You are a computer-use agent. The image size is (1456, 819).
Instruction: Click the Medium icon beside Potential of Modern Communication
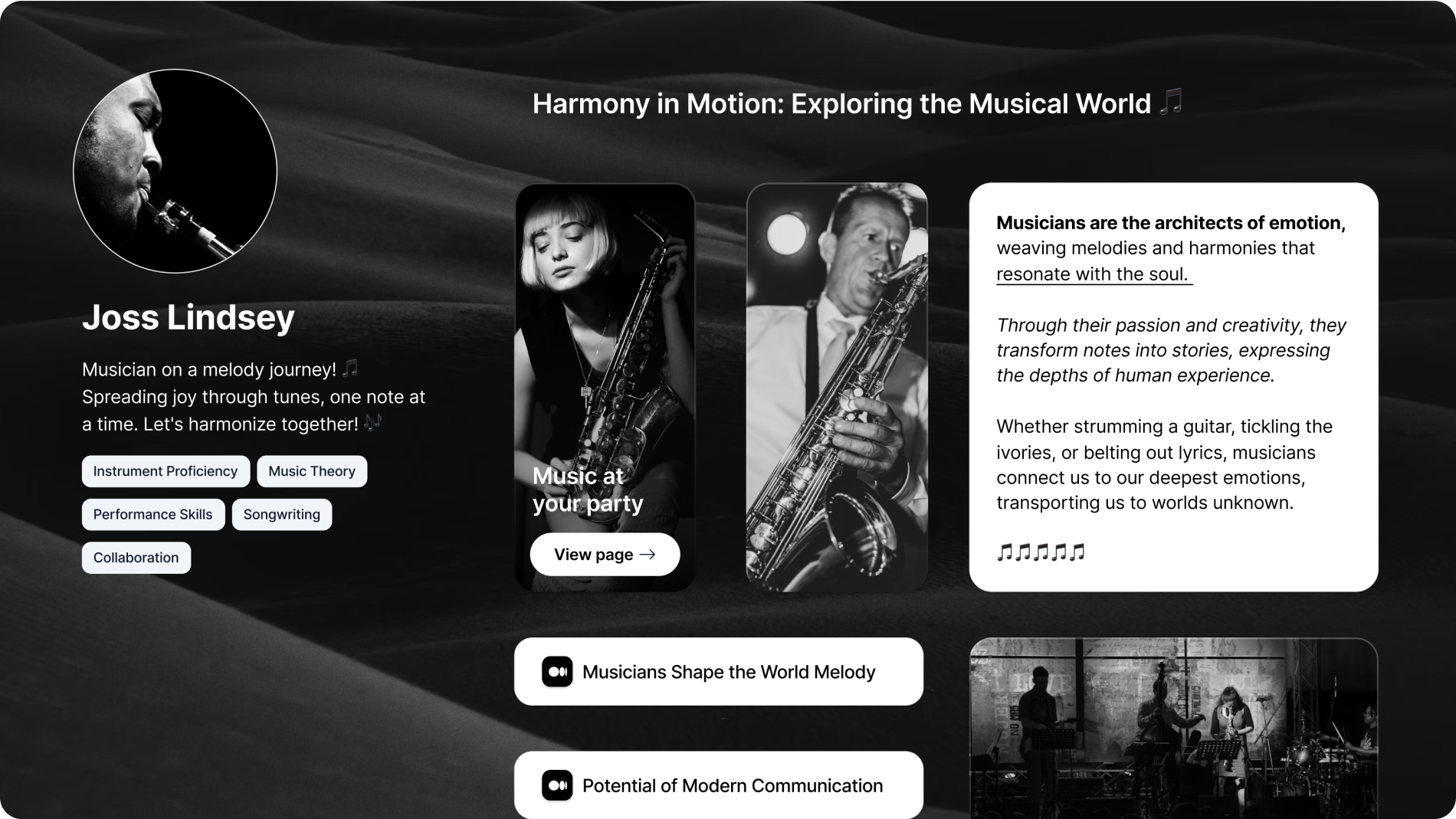pos(557,785)
